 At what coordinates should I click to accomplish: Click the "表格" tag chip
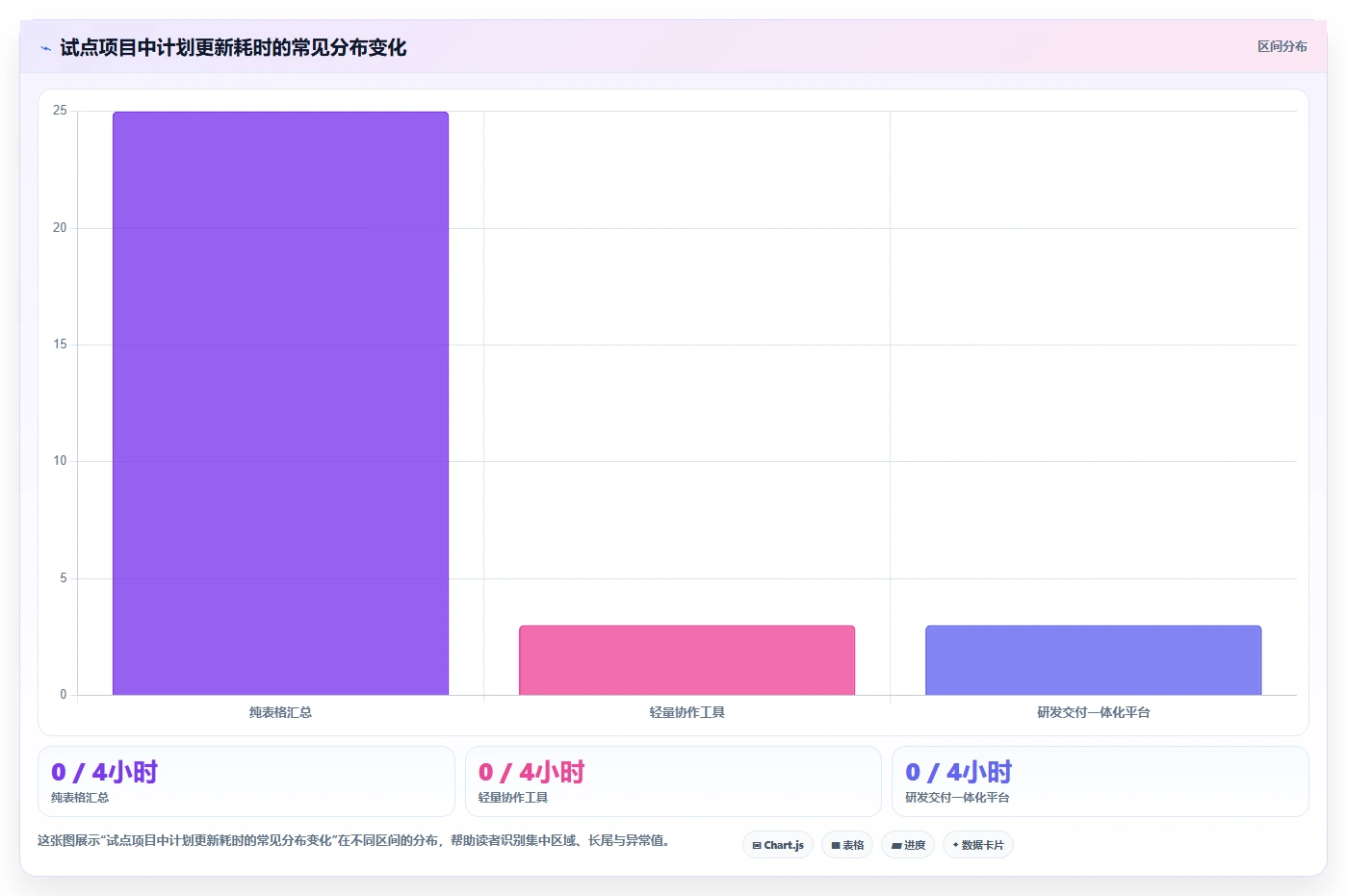click(847, 845)
